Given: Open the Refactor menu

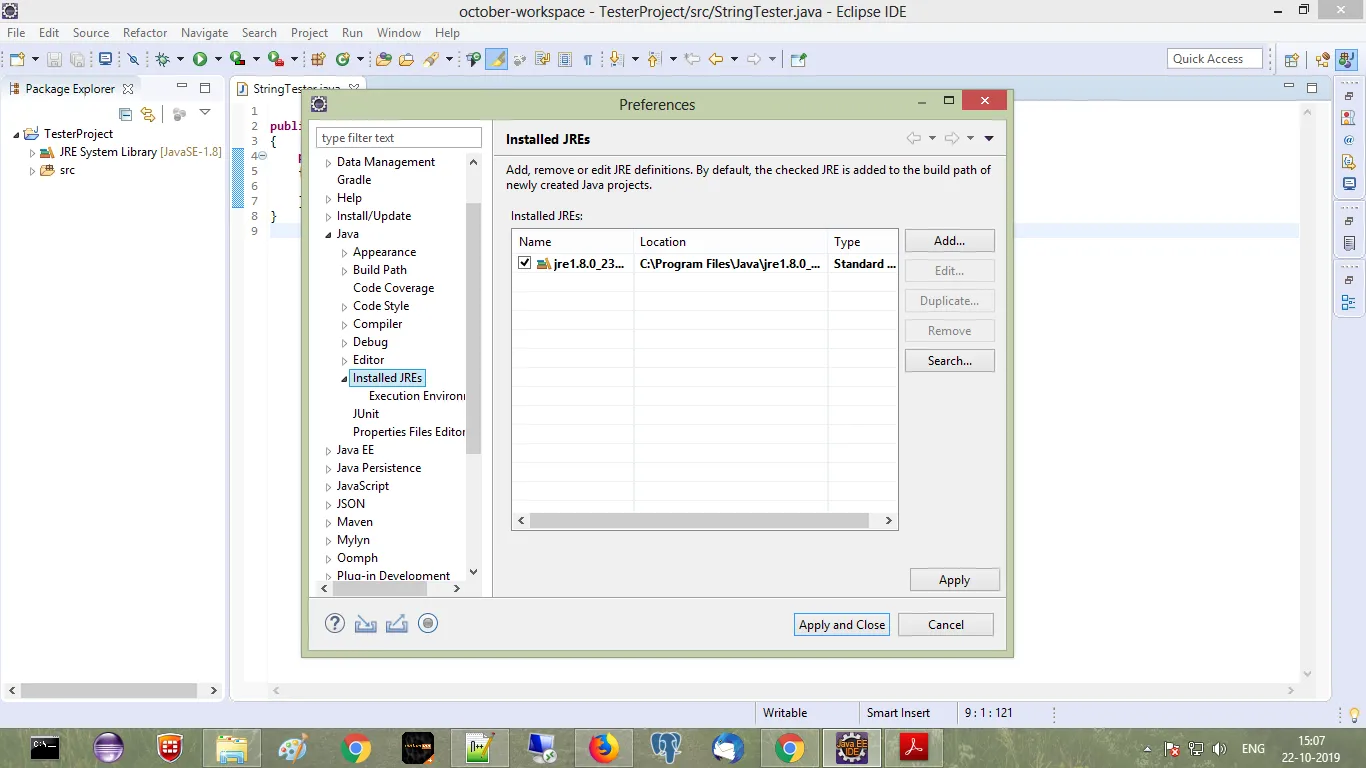Looking at the screenshot, I should click(145, 33).
